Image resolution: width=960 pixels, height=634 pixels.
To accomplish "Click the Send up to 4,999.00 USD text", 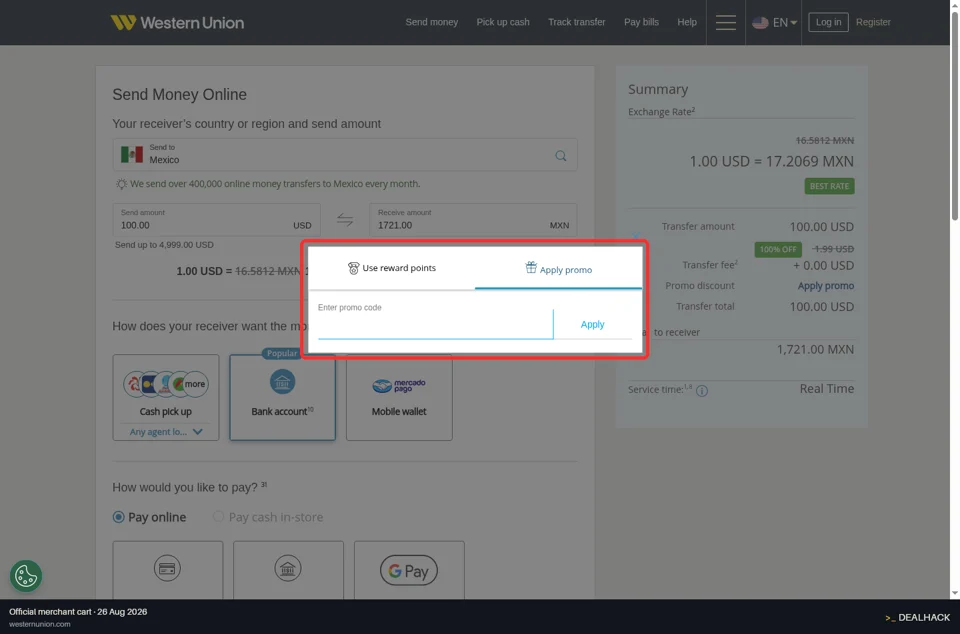I will pos(164,245).
